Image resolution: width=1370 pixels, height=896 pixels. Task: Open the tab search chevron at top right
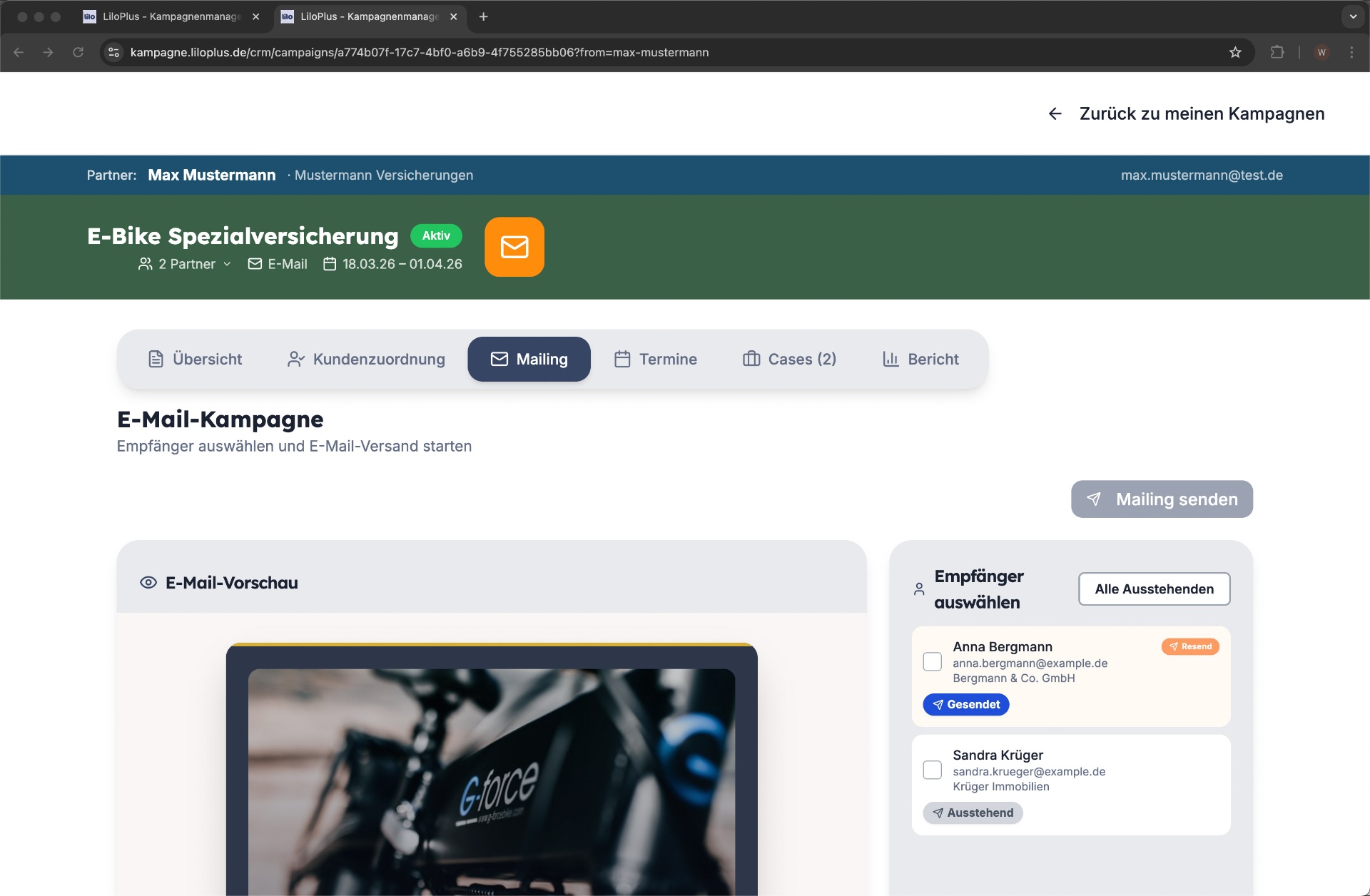click(x=1352, y=16)
